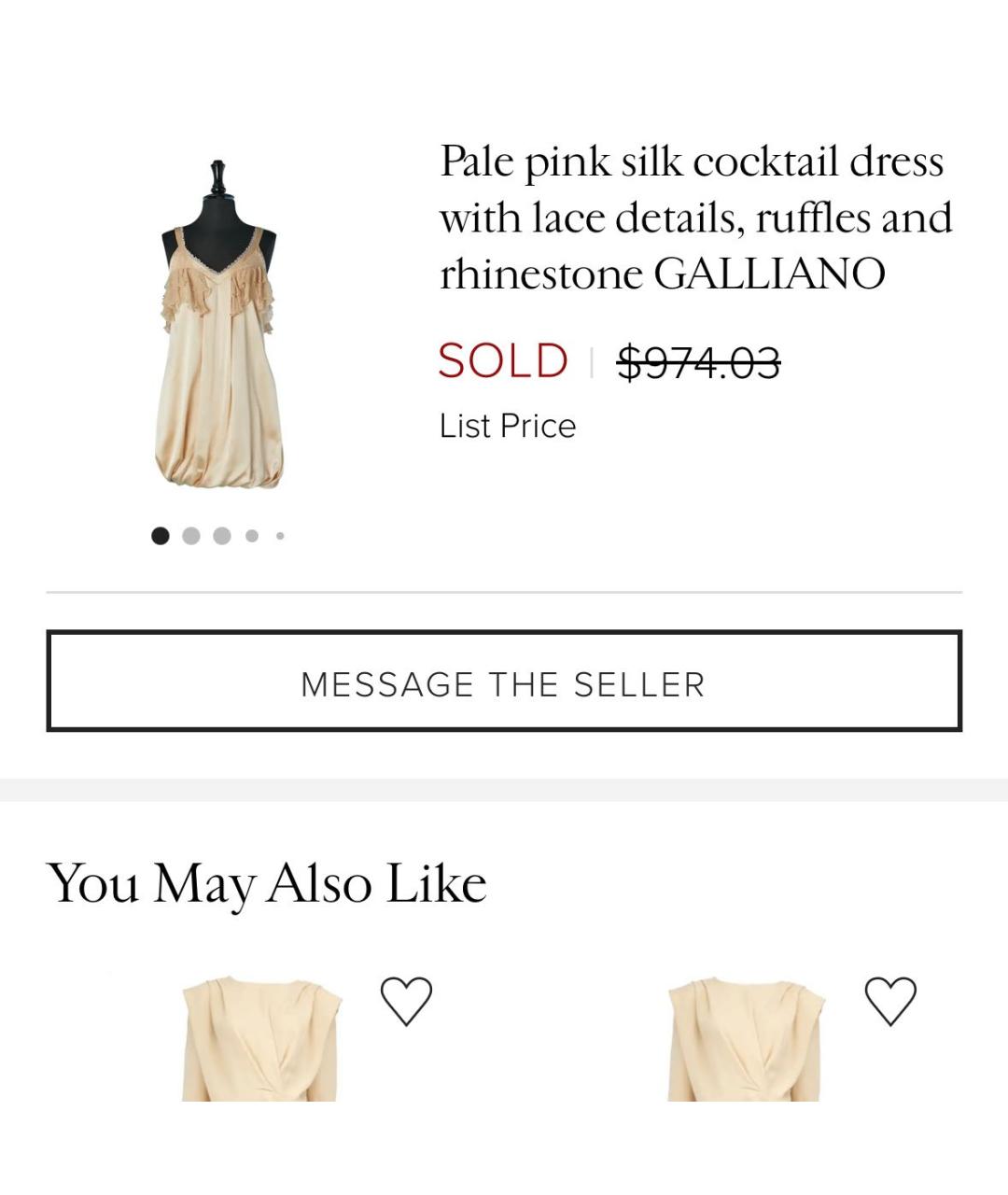The width and height of the screenshot is (1008, 1195).
Task: Click the GALLIANO brand name in title
Action: [x=769, y=274]
